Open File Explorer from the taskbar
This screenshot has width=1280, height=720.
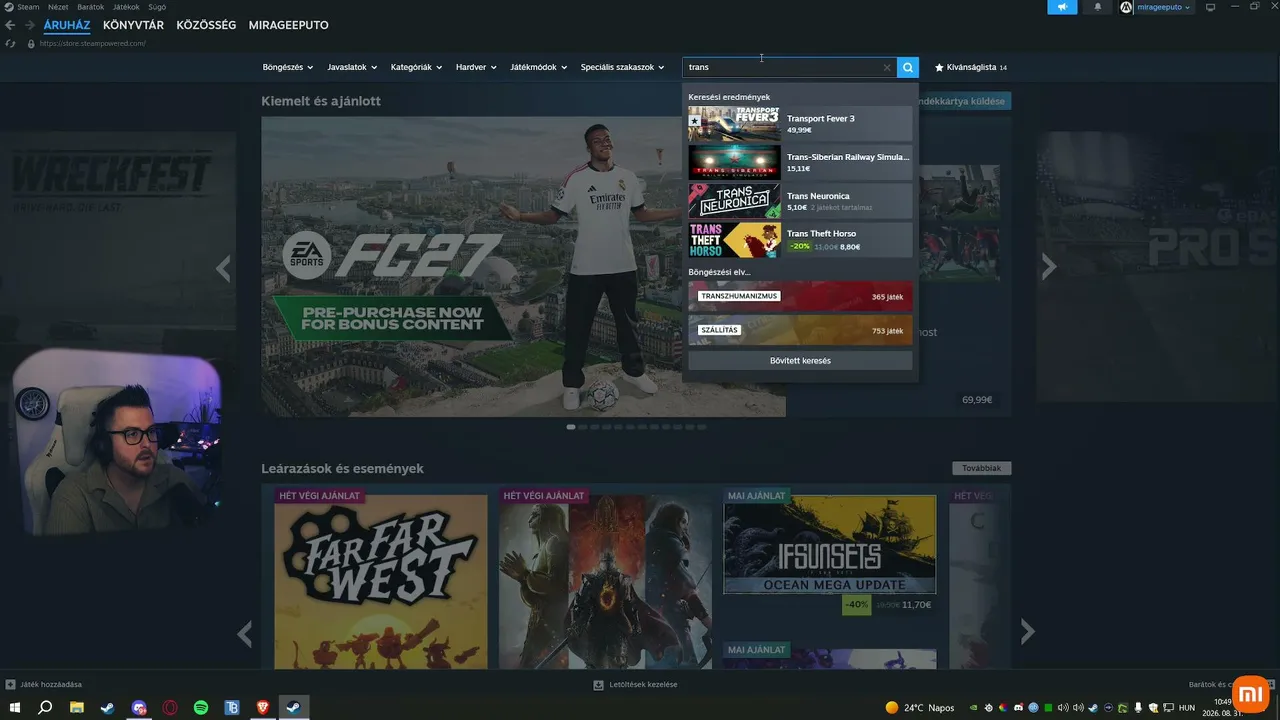pos(76,708)
